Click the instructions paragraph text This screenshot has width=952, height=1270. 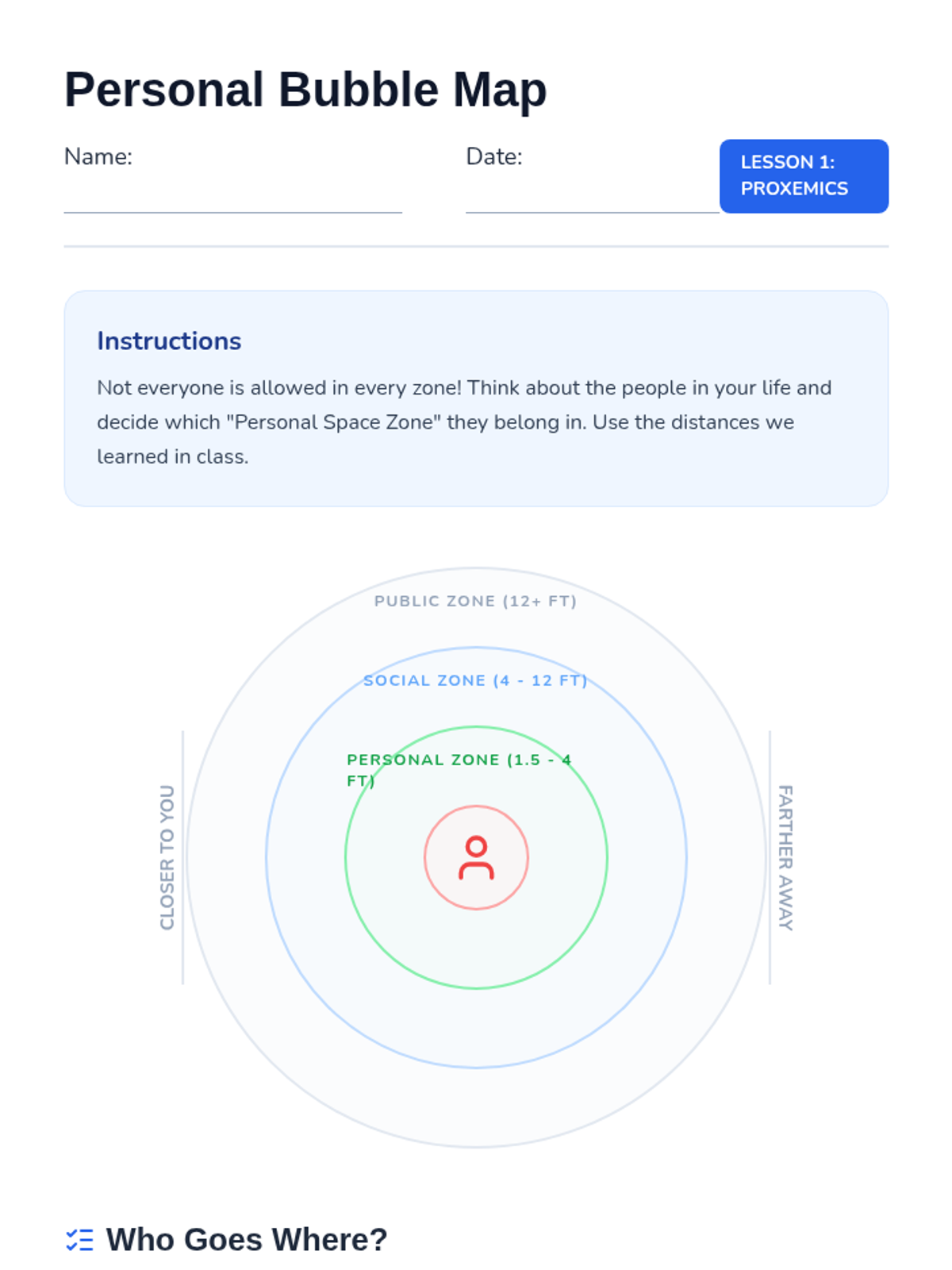[x=464, y=421]
